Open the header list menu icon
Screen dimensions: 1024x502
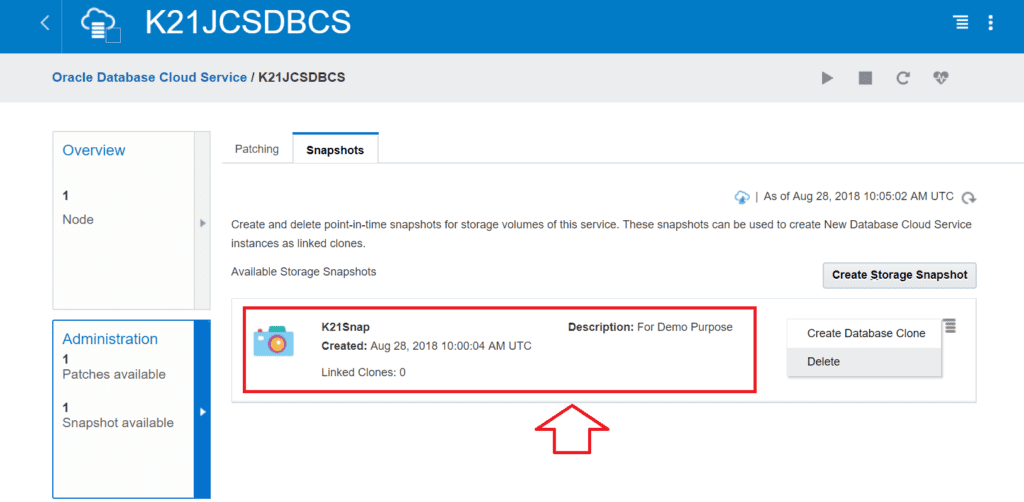pos(961,23)
